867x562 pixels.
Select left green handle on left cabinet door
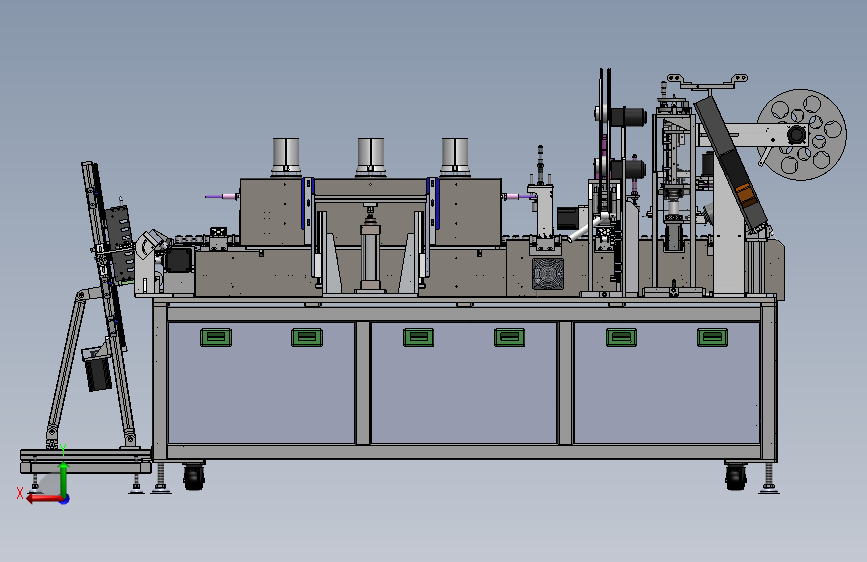coord(216,337)
